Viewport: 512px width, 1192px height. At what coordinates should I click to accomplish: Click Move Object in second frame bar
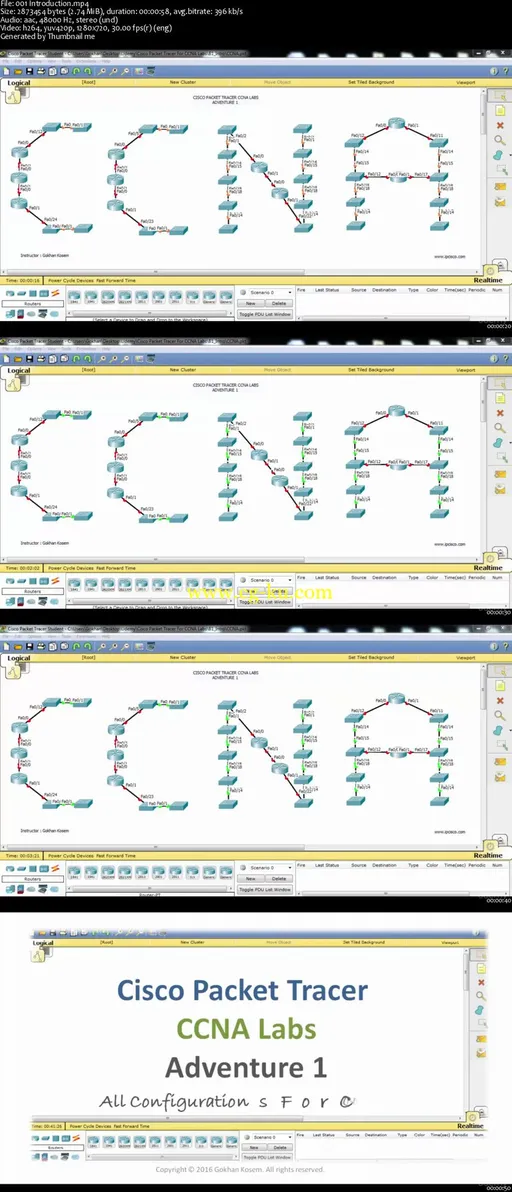277,369
